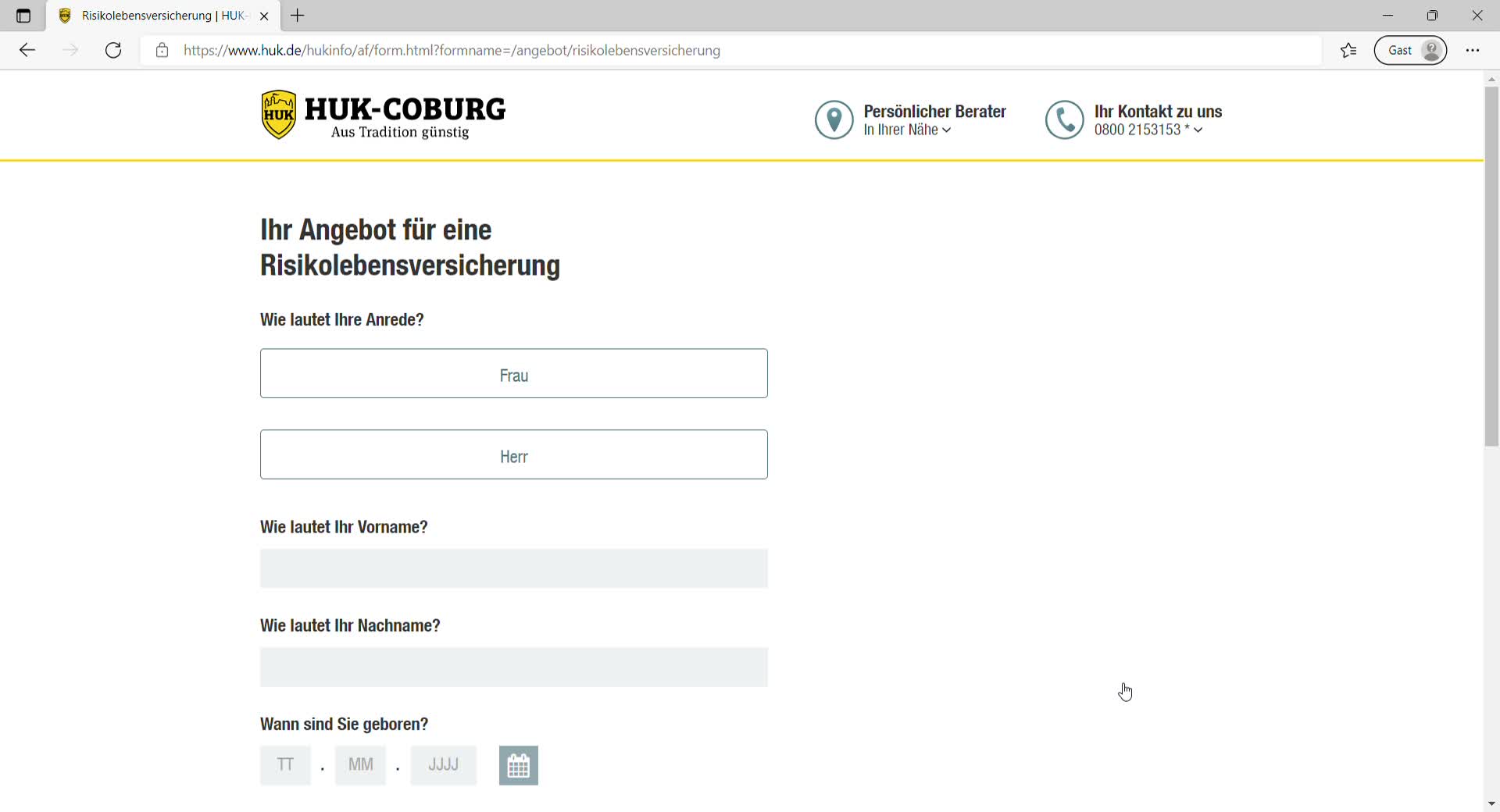Screen dimensions: 1500x812
Task: View site information via the lock icon
Action: pos(162,50)
